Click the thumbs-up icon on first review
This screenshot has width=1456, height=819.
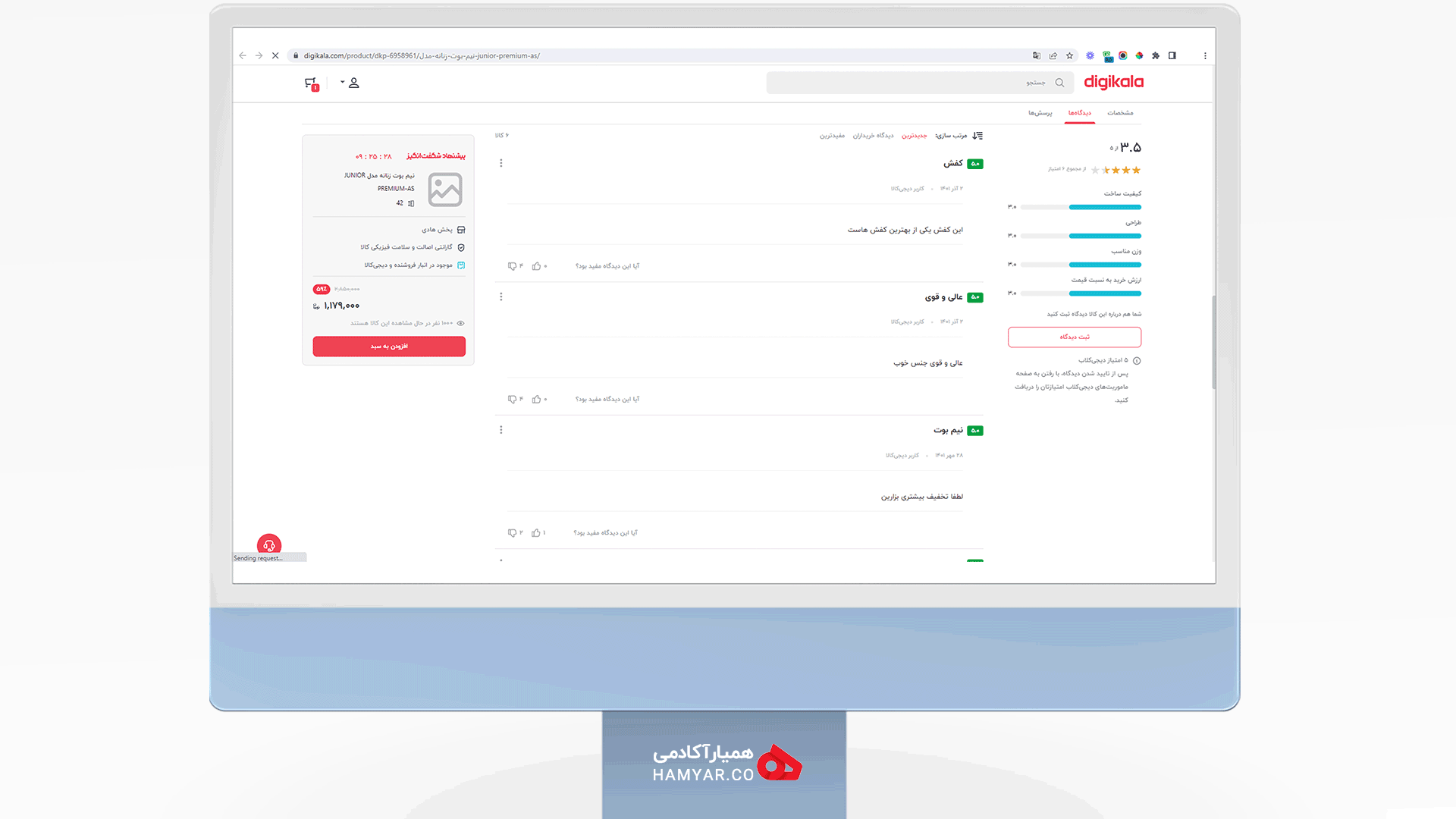coord(537,266)
